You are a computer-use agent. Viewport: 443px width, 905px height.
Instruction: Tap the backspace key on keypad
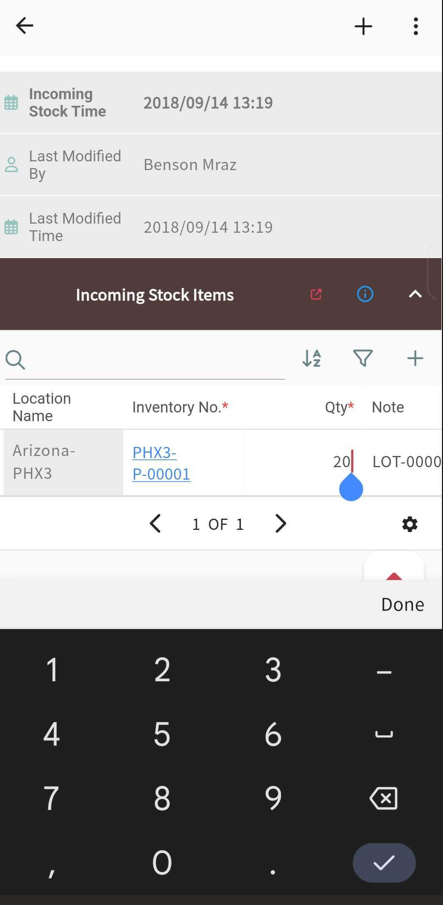click(384, 799)
